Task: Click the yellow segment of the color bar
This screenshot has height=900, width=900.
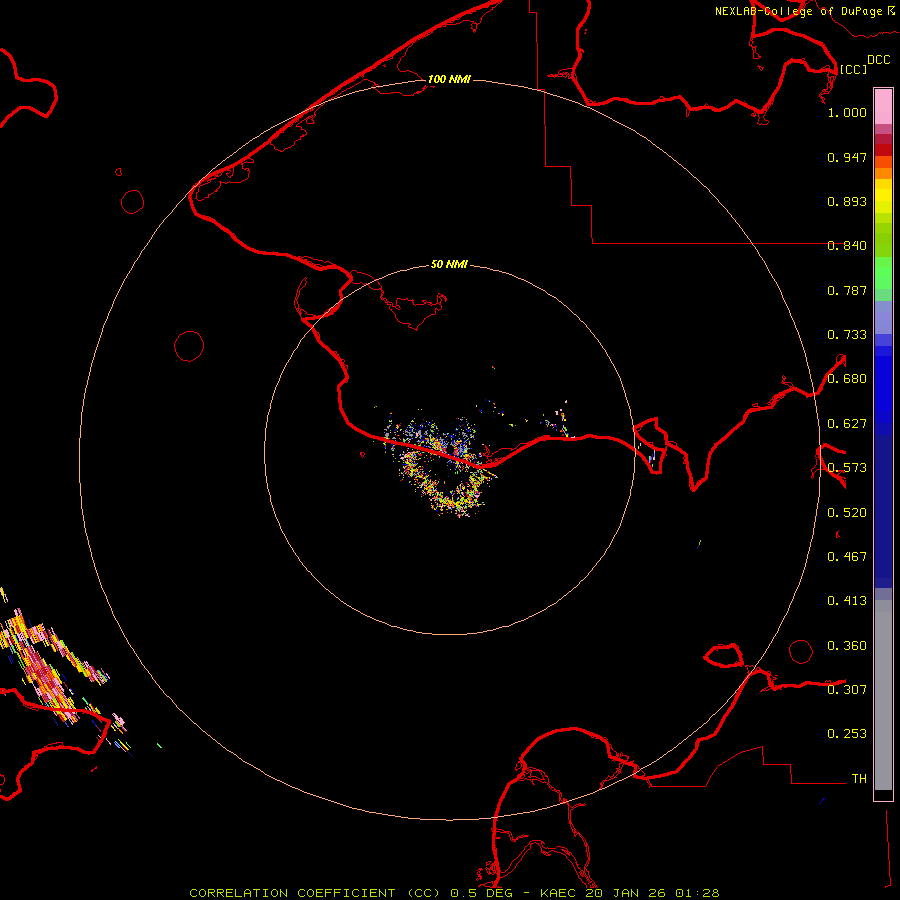Action: coord(883,195)
